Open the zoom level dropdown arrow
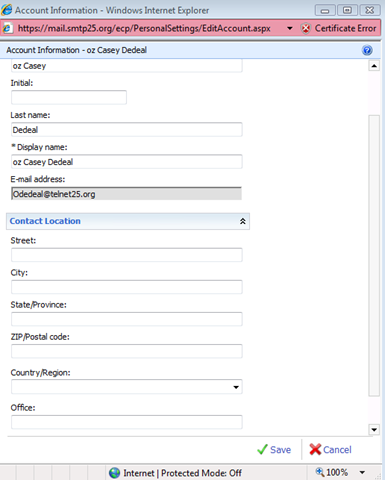Screen dimensions: 385x480 (362, 472)
